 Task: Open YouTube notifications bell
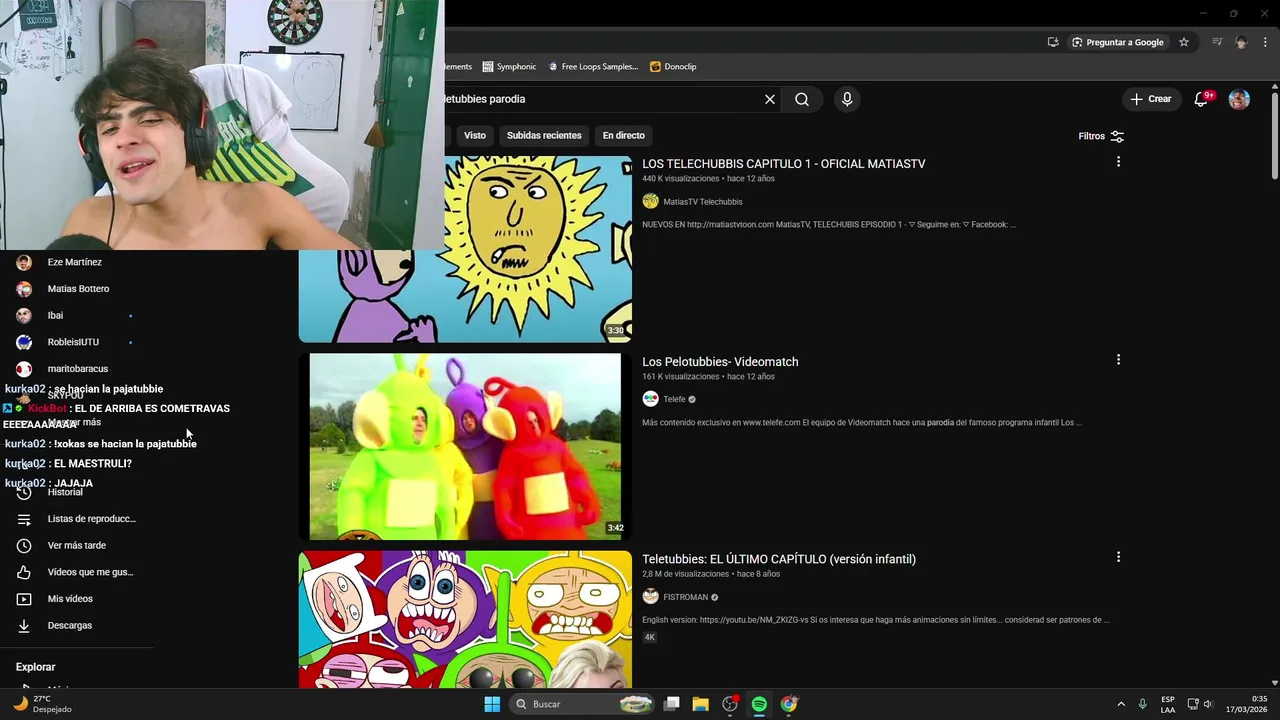point(1202,99)
